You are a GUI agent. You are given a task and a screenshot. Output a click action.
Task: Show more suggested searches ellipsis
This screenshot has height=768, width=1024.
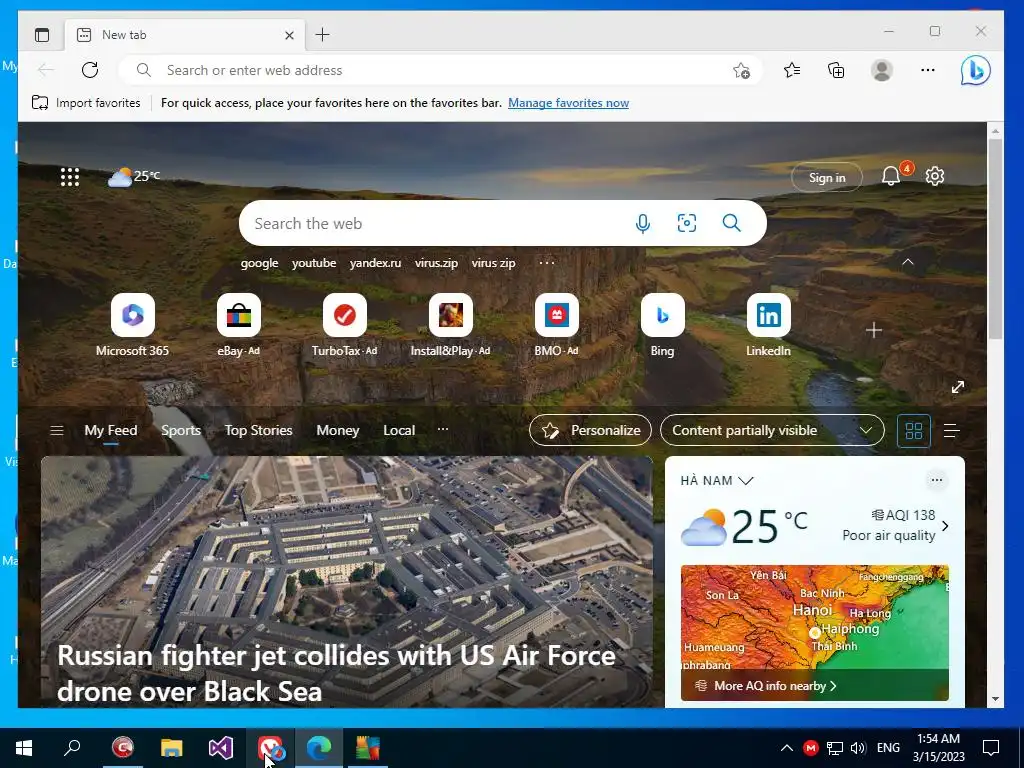tap(547, 263)
